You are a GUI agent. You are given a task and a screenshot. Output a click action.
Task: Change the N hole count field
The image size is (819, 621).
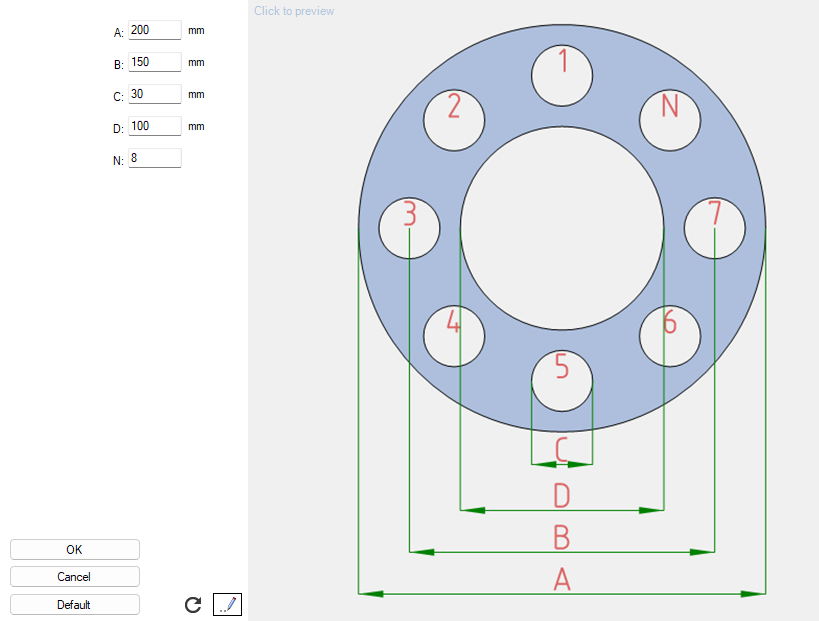coord(154,157)
